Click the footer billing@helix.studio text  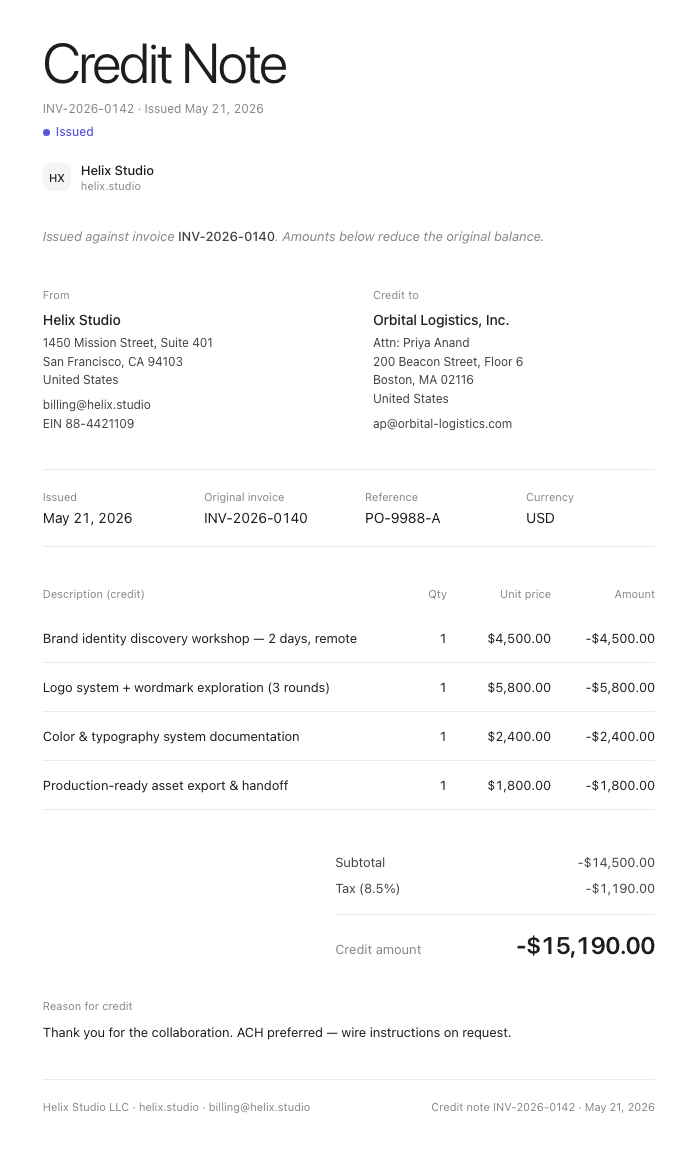[259, 1107]
